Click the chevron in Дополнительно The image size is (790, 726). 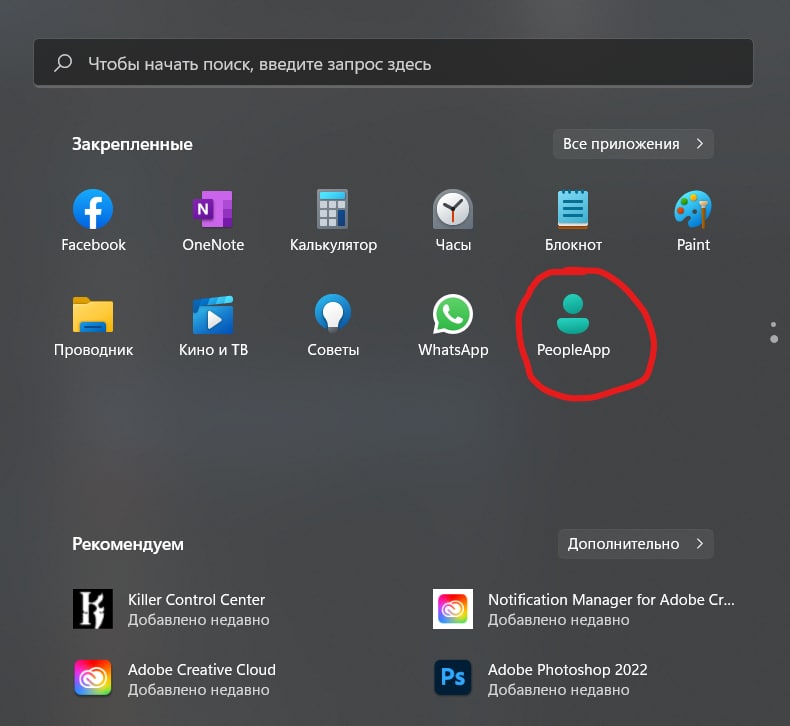[x=699, y=543]
